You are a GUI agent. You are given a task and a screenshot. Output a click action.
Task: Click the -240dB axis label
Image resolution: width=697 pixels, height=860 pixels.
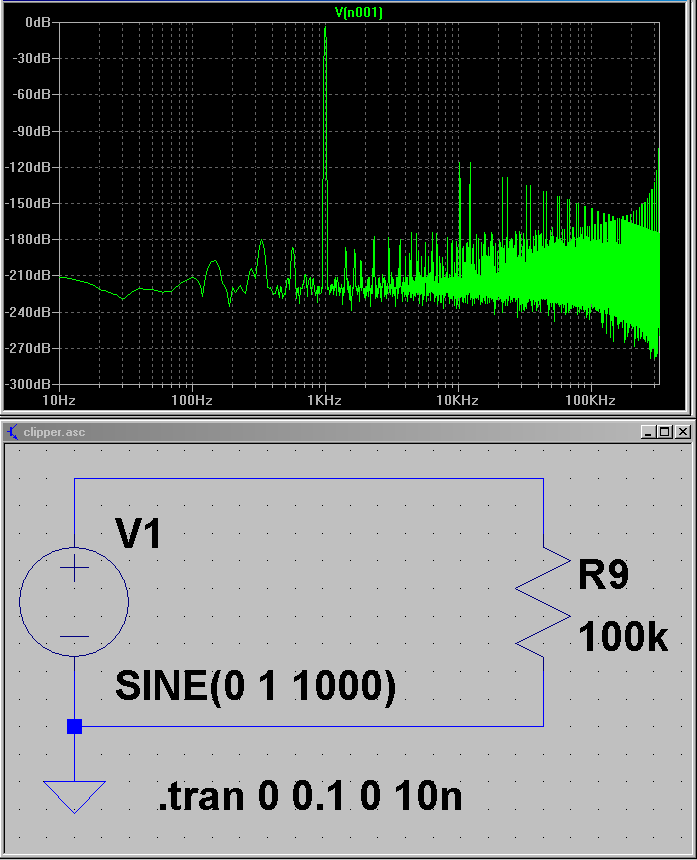click(27, 312)
